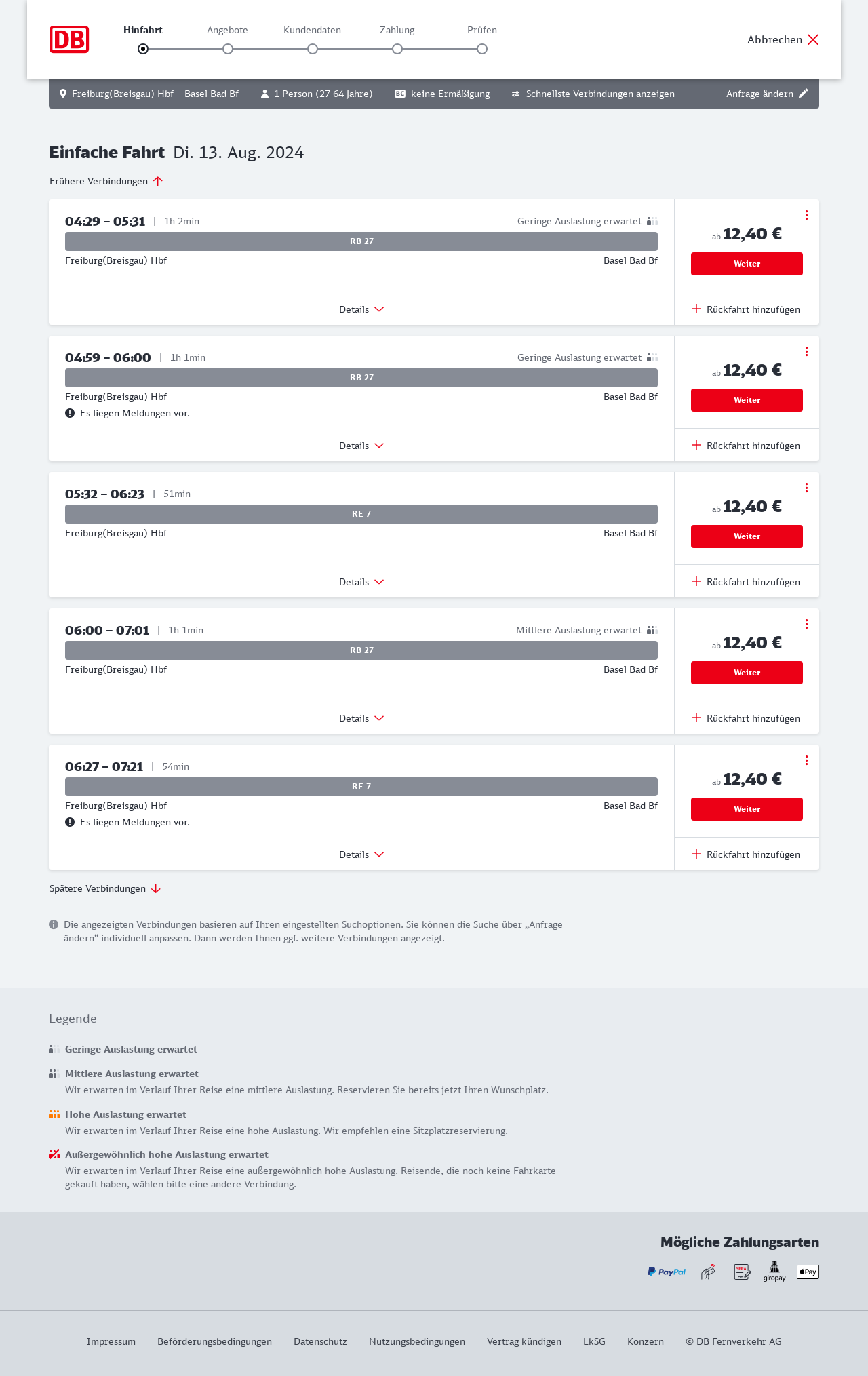Click plus icon to add return for 06:27 trip

696,854
